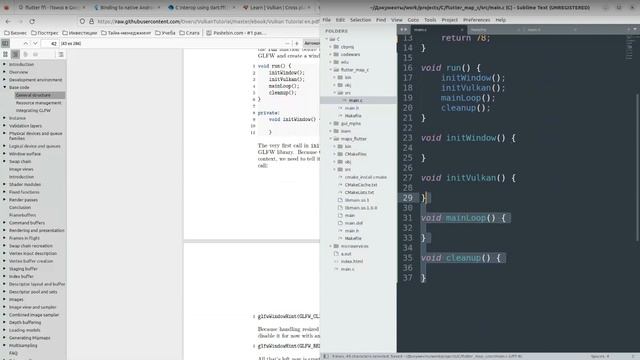Open Resource management outline item

click(38, 103)
